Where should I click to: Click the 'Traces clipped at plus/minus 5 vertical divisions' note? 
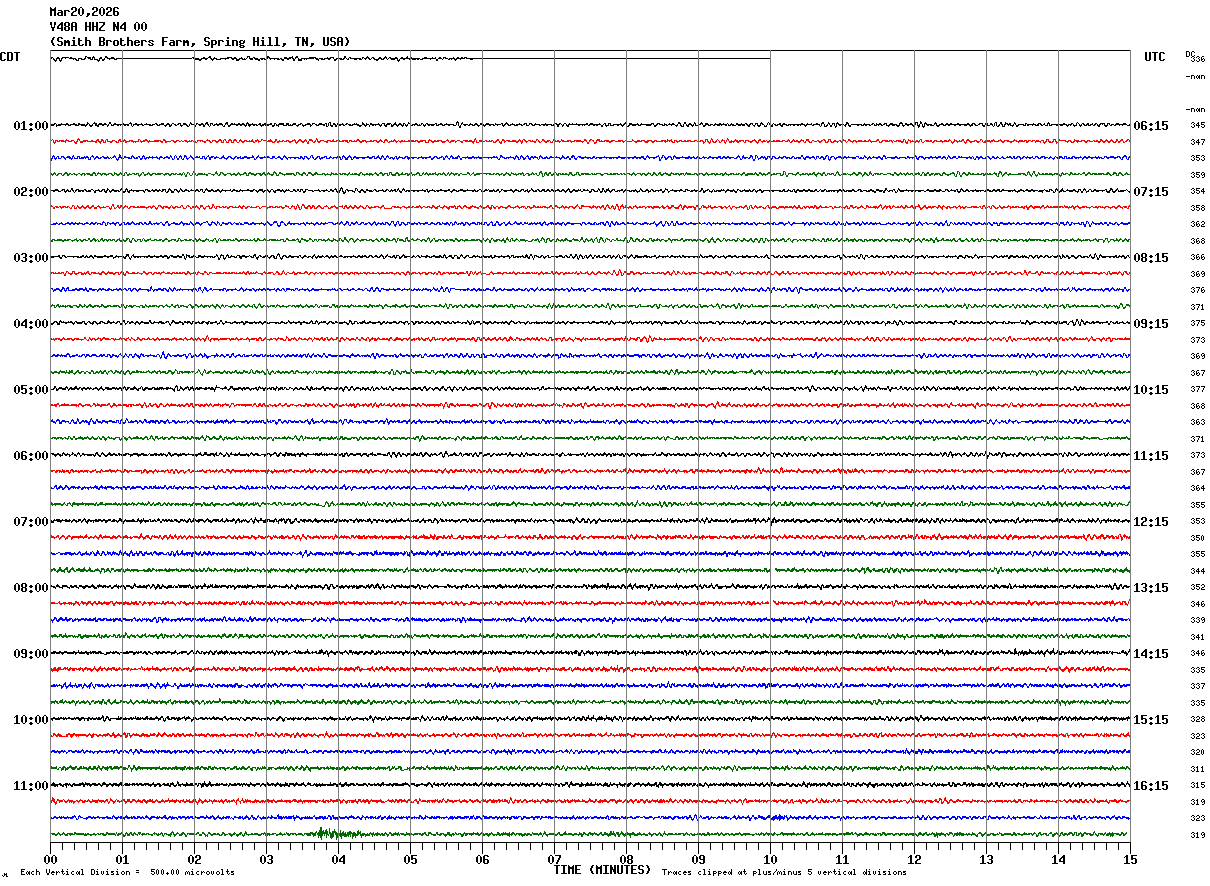tap(784, 873)
